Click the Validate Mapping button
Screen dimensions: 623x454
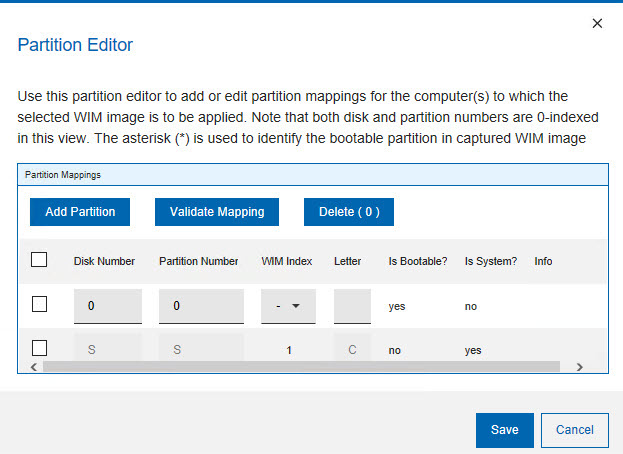[217, 212]
